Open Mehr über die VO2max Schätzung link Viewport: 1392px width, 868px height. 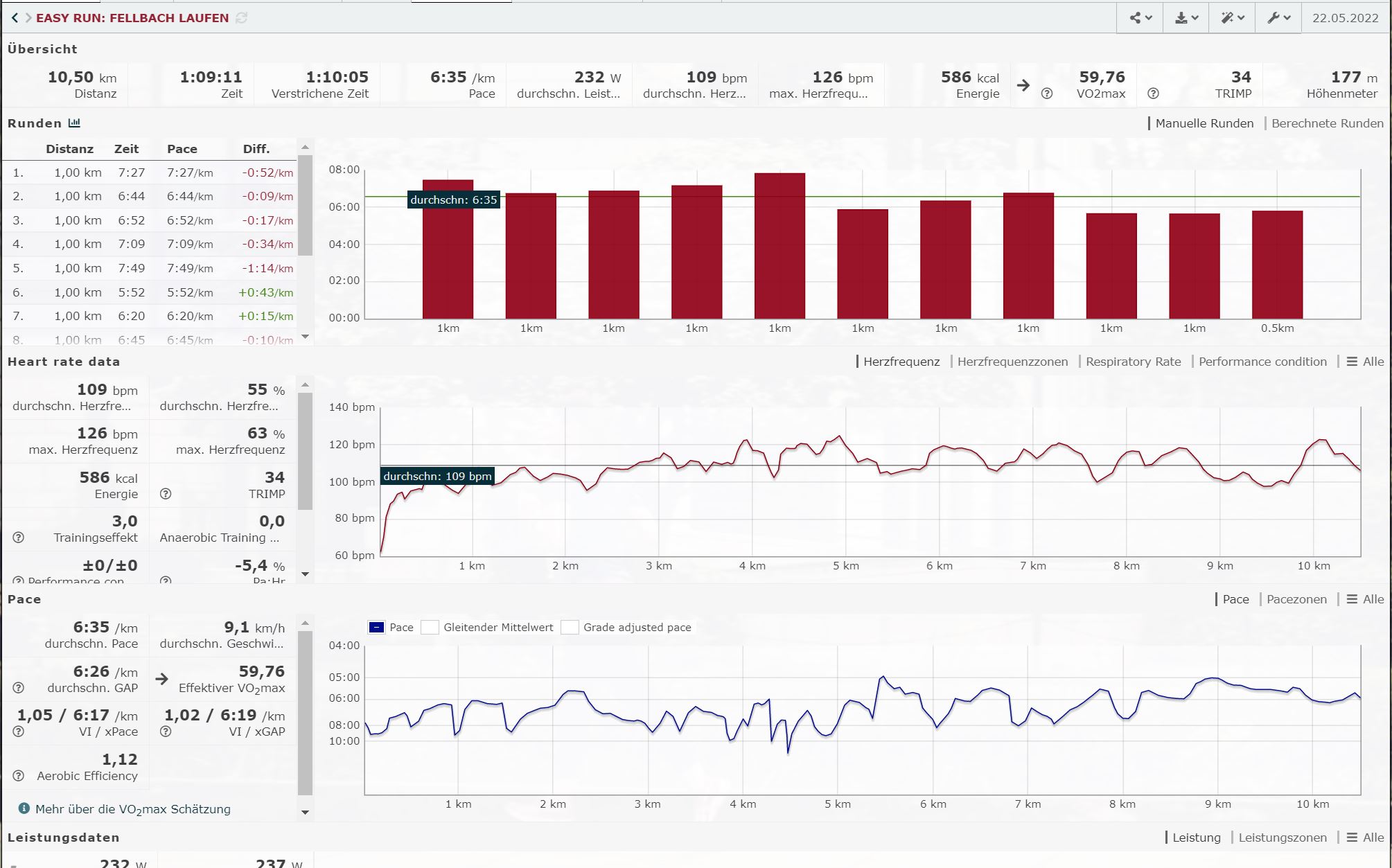(133, 809)
